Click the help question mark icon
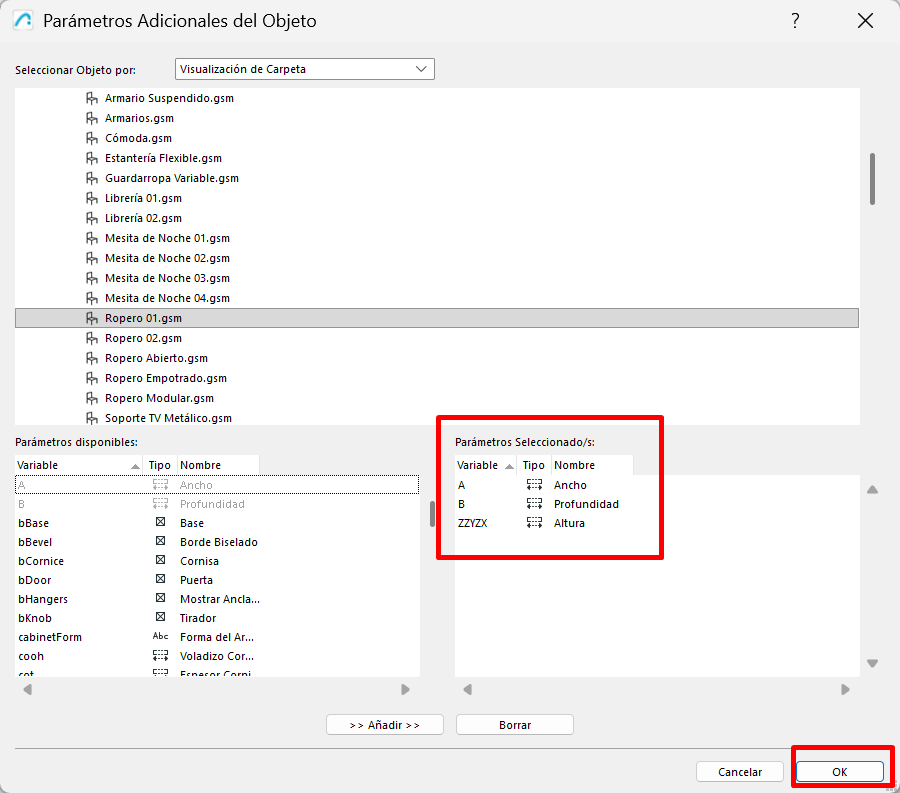This screenshot has width=900, height=793. pyautogui.click(x=795, y=21)
